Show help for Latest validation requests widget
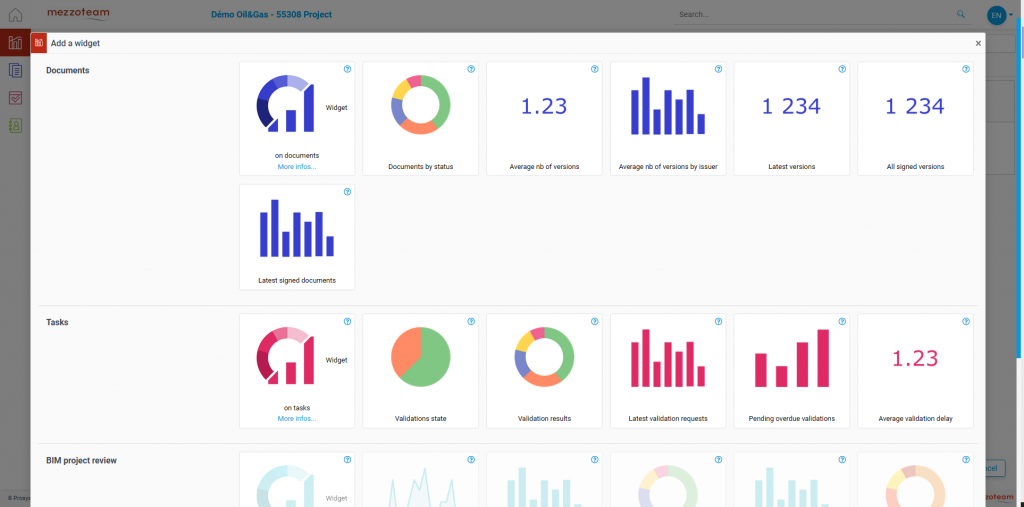This screenshot has width=1024, height=507. tap(718, 321)
